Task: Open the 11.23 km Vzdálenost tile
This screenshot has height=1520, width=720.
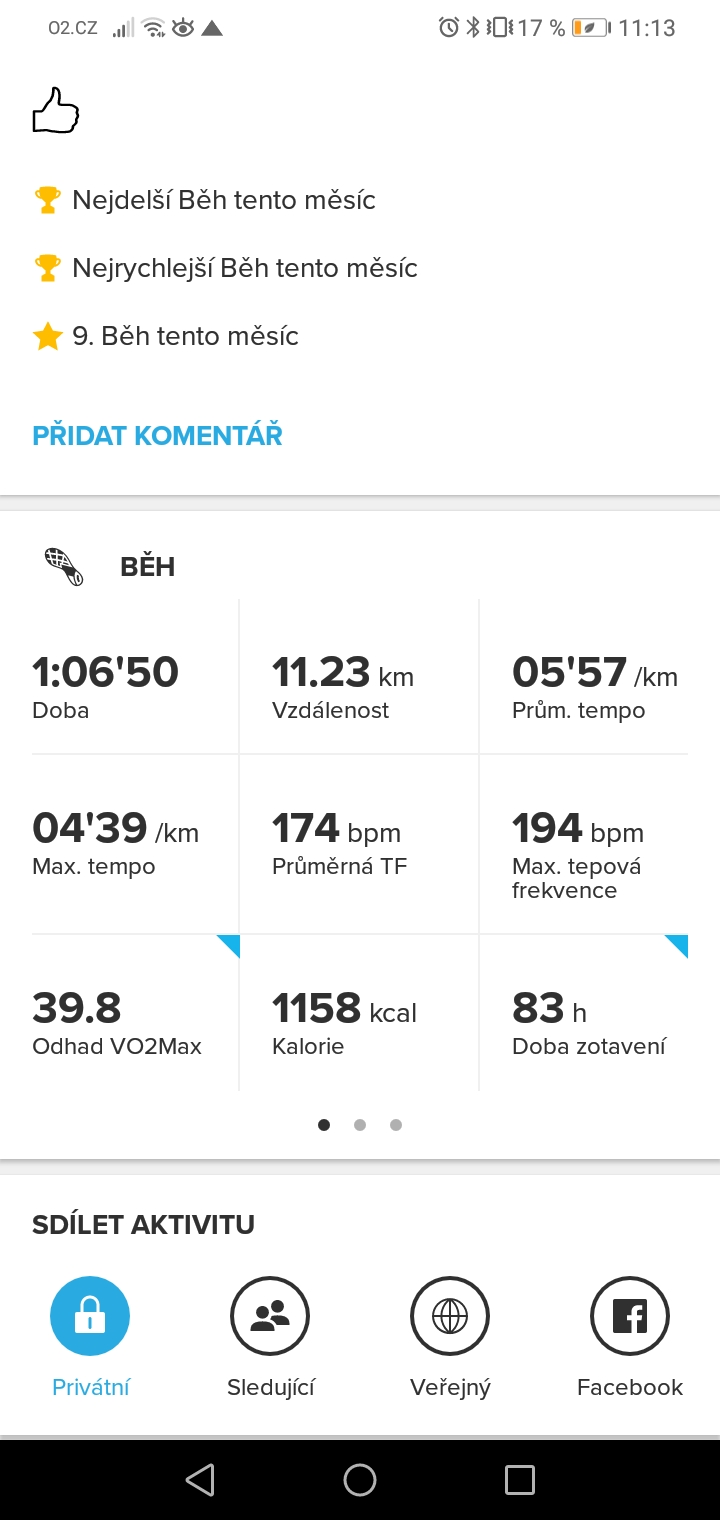Action: [x=360, y=676]
